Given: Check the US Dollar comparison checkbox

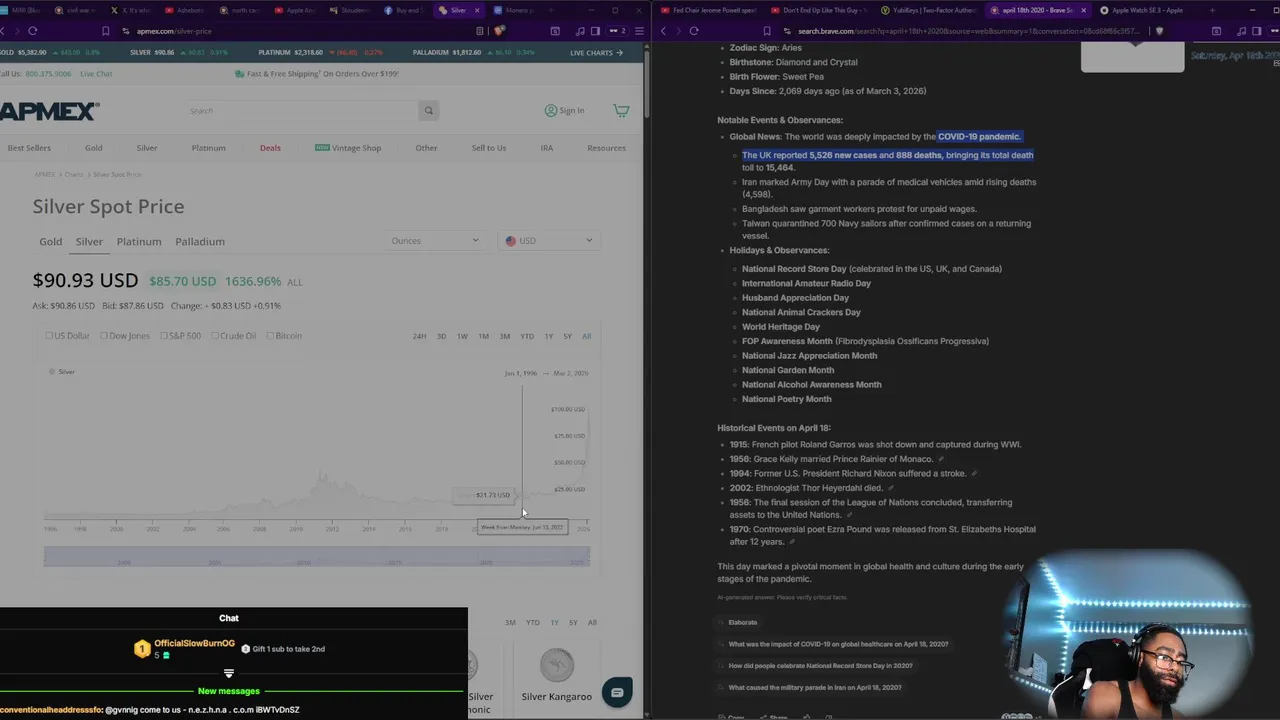Looking at the screenshot, I should tap(49, 336).
